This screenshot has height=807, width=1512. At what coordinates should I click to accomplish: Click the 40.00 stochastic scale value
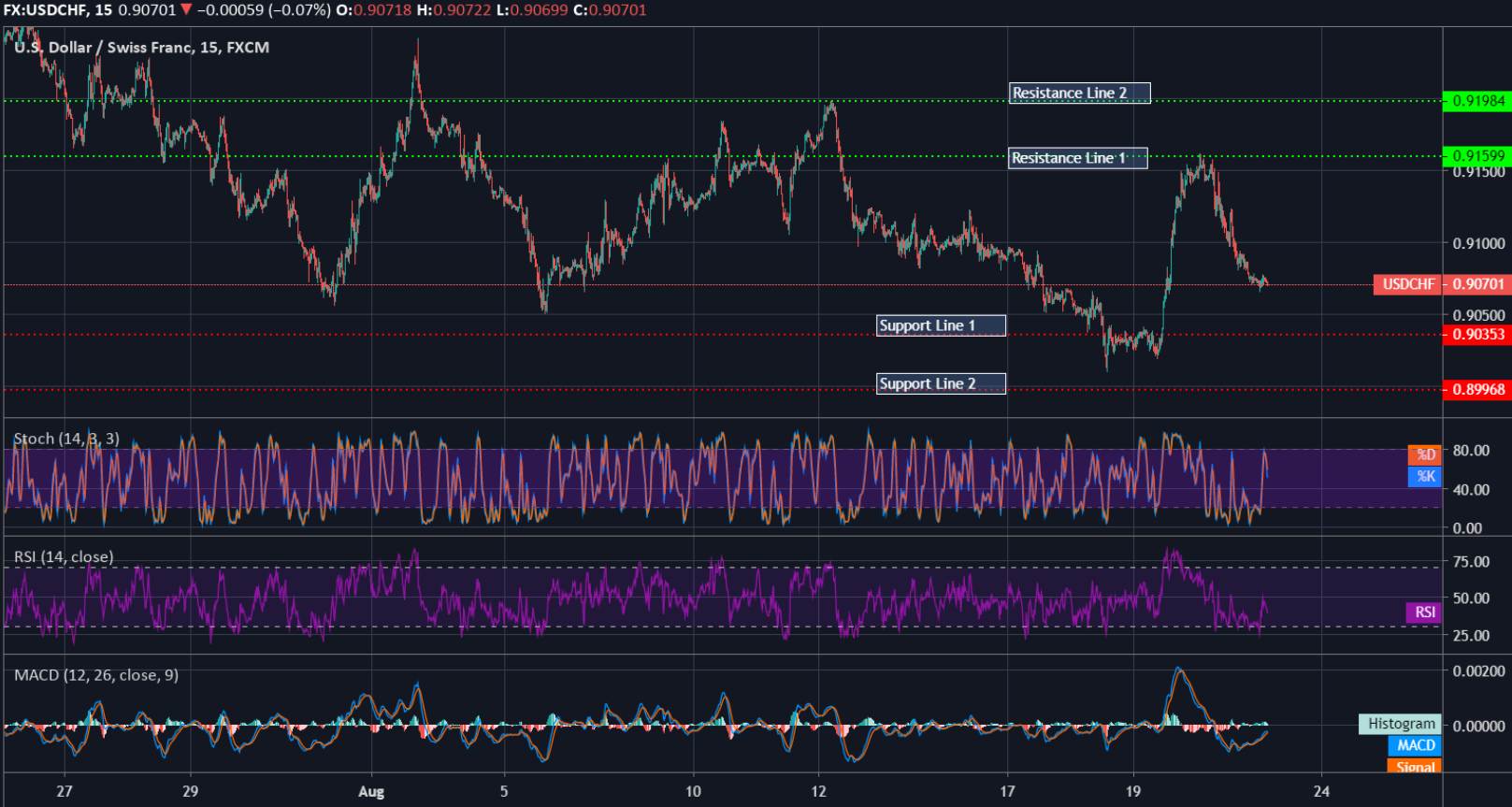pyautogui.click(x=1471, y=490)
